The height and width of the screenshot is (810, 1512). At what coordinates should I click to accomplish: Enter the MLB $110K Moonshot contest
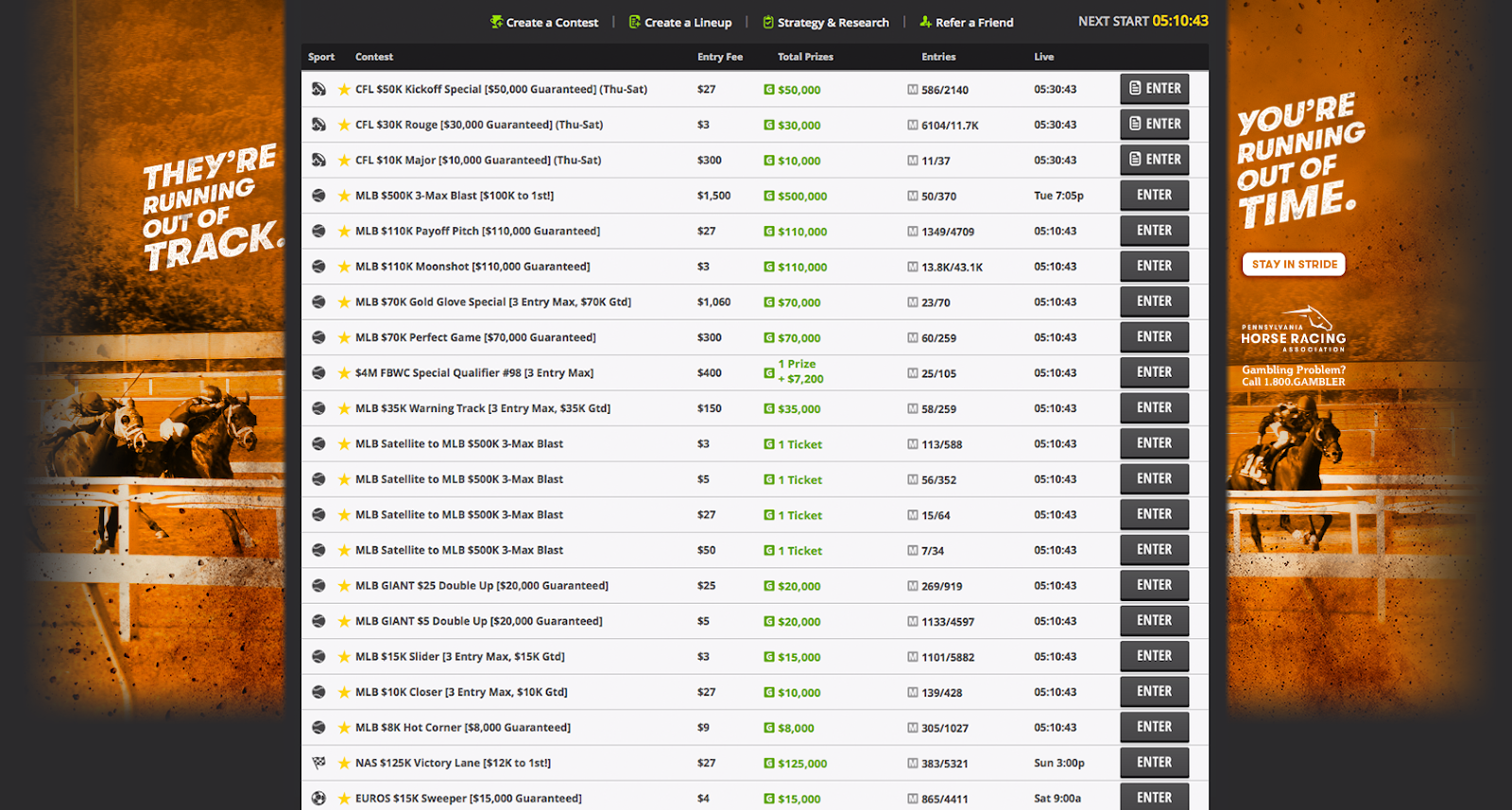[1155, 266]
